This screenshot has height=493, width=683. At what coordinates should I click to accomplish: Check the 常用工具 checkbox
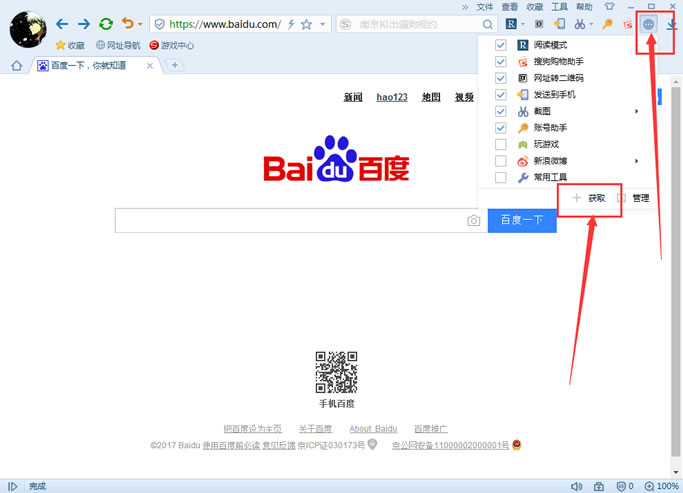(x=500, y=178)
